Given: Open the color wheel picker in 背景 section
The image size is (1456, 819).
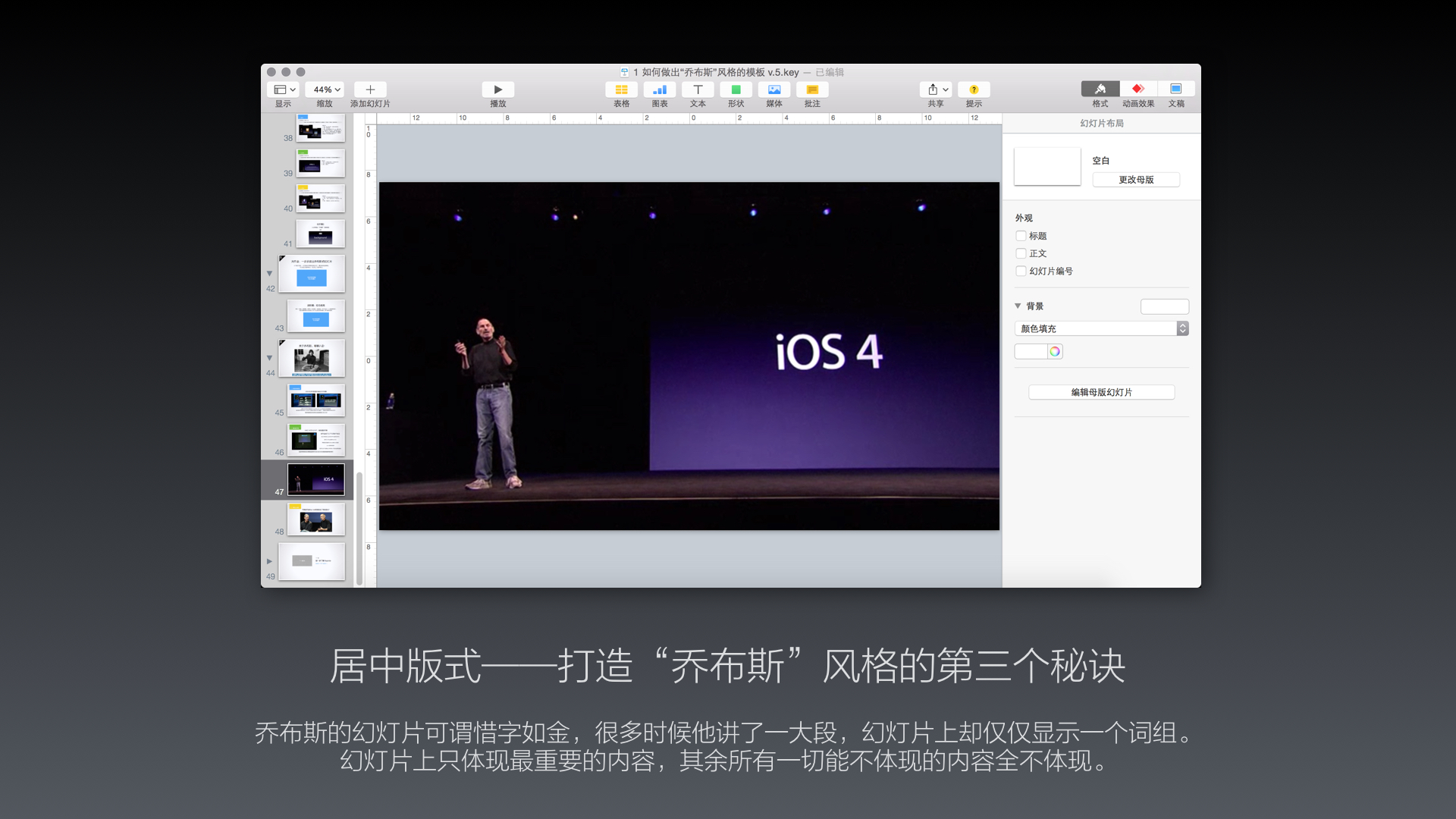Looking at the screenshot, I should [x=1055, y=351].
